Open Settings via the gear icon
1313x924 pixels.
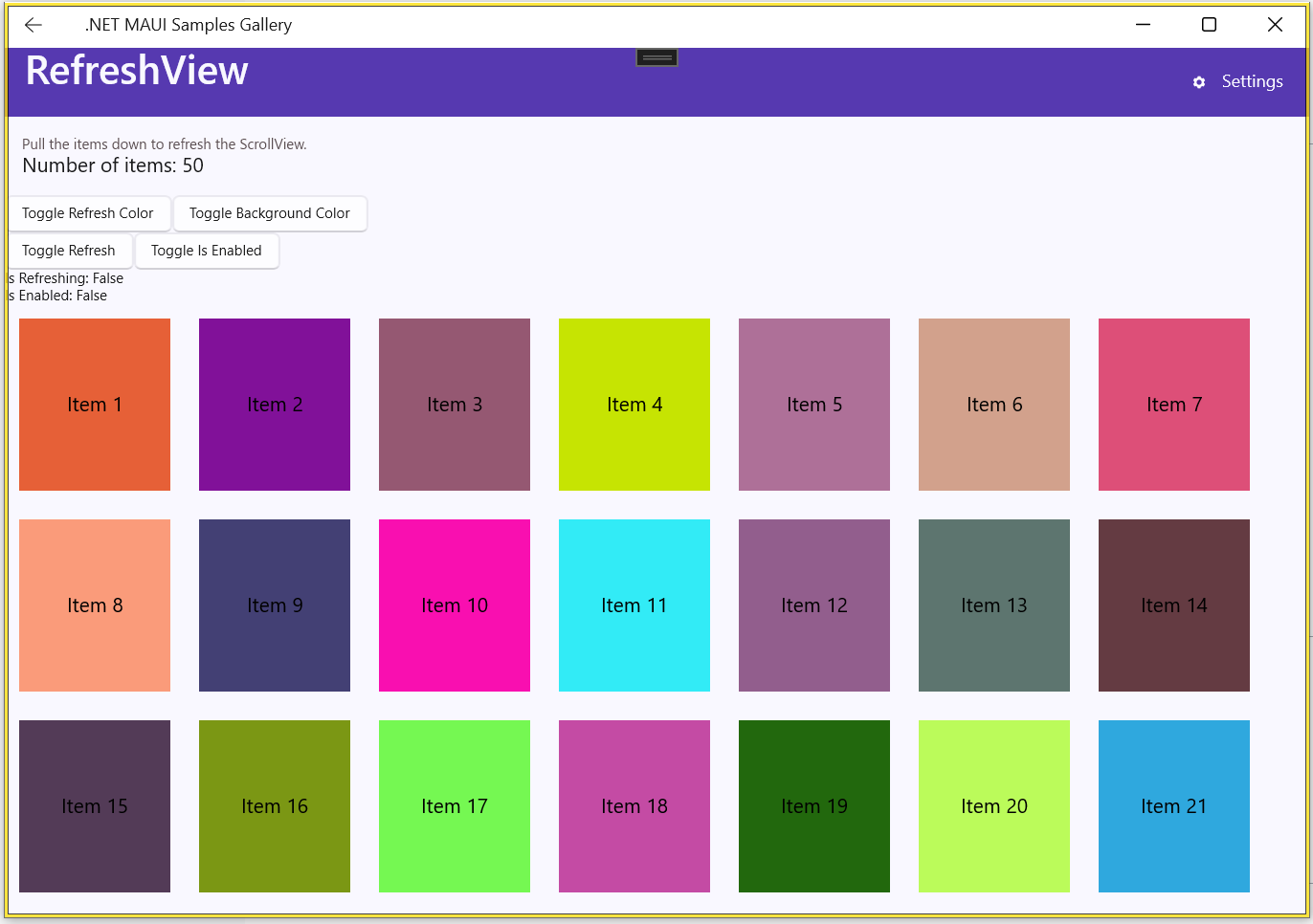point(1199,82)
